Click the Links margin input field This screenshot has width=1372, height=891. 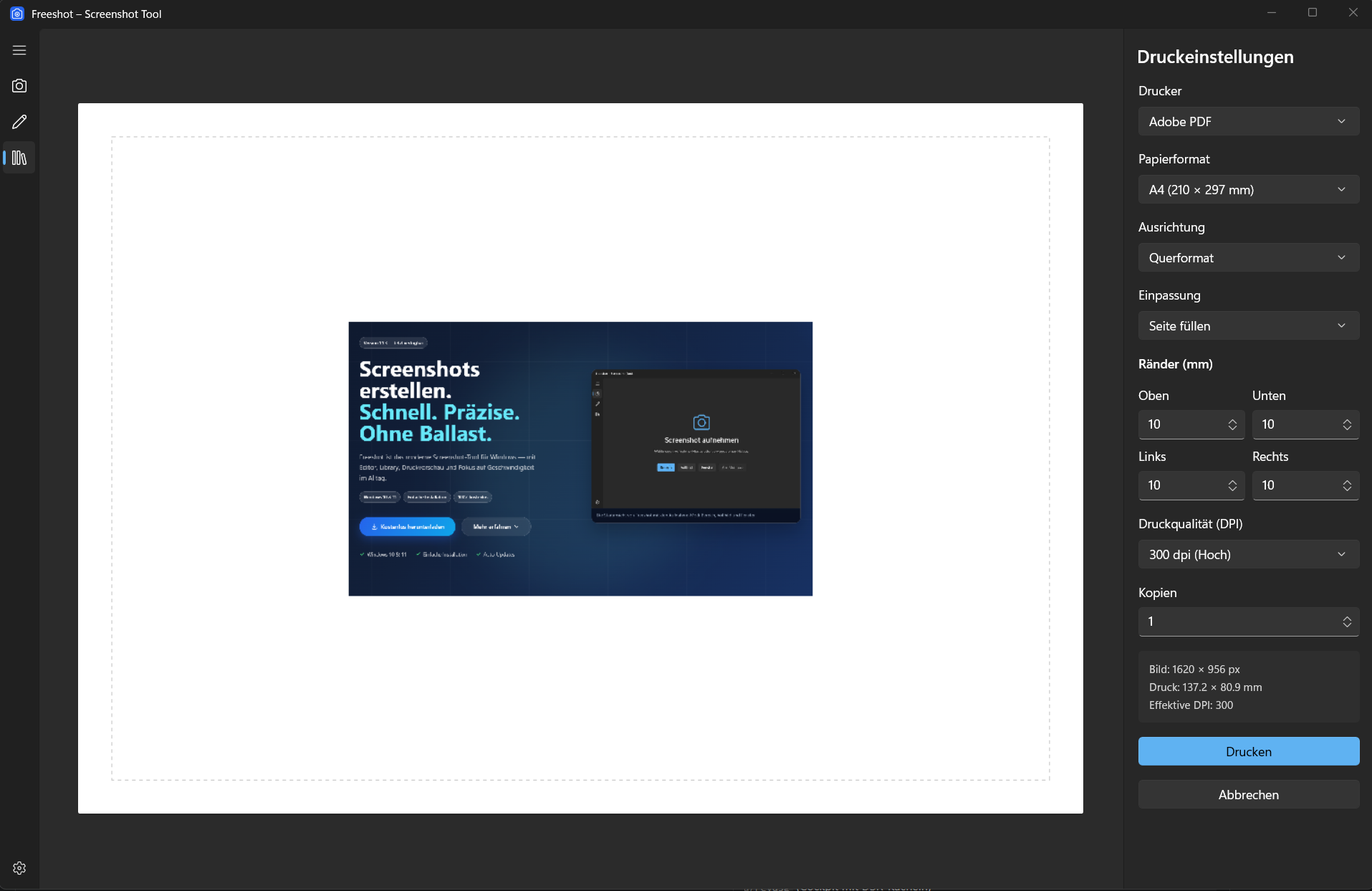[1191, 485]
